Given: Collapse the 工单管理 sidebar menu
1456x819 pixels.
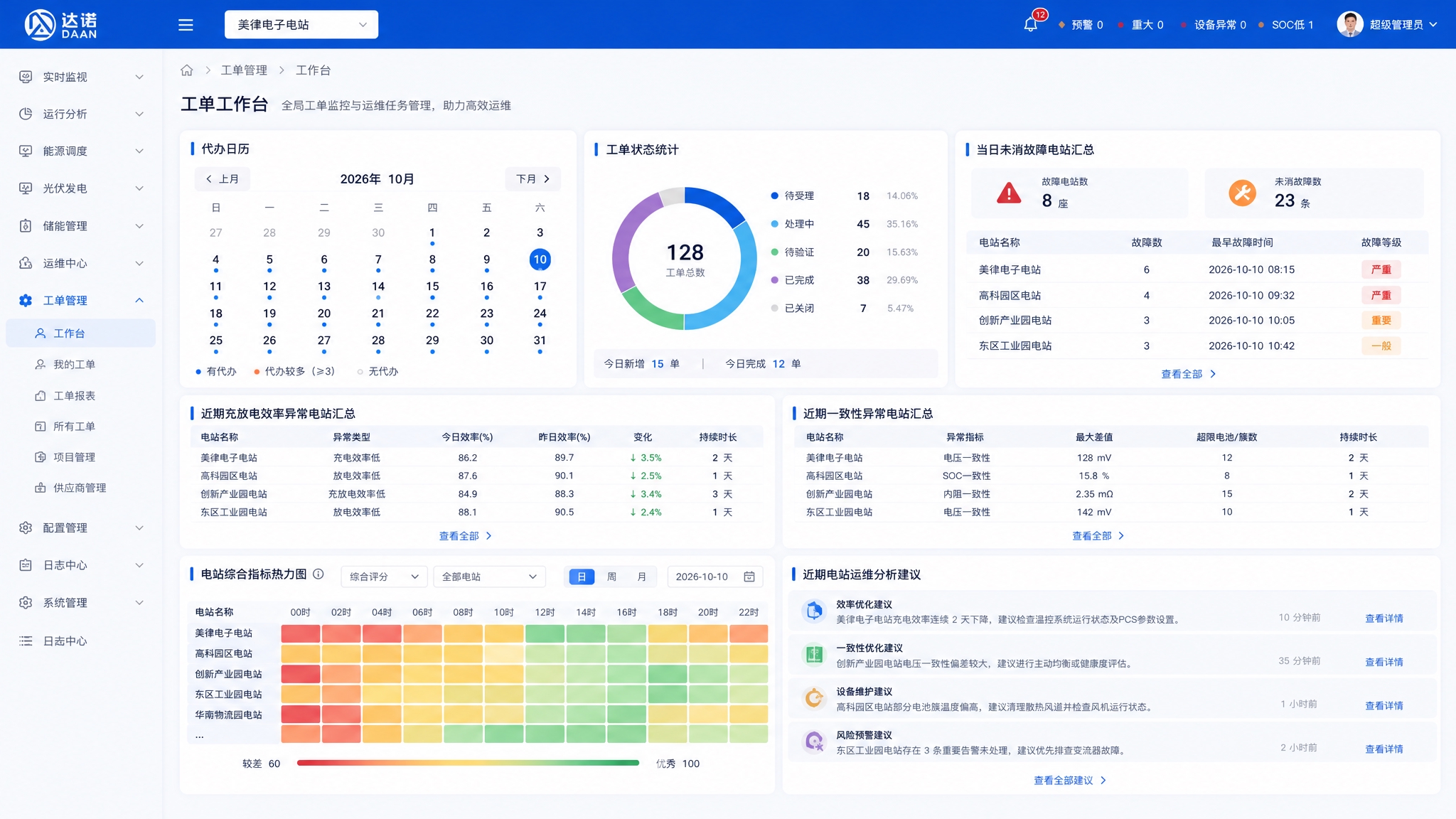Looking at the screenshot, I should coord(82,301).
